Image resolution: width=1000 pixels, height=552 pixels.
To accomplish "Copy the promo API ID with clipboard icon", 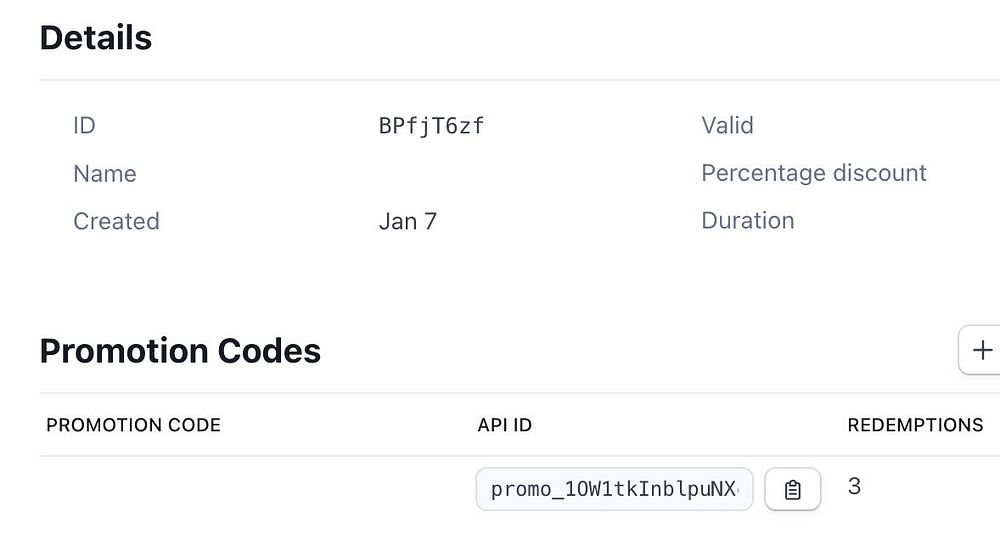I will coord(792,489).
